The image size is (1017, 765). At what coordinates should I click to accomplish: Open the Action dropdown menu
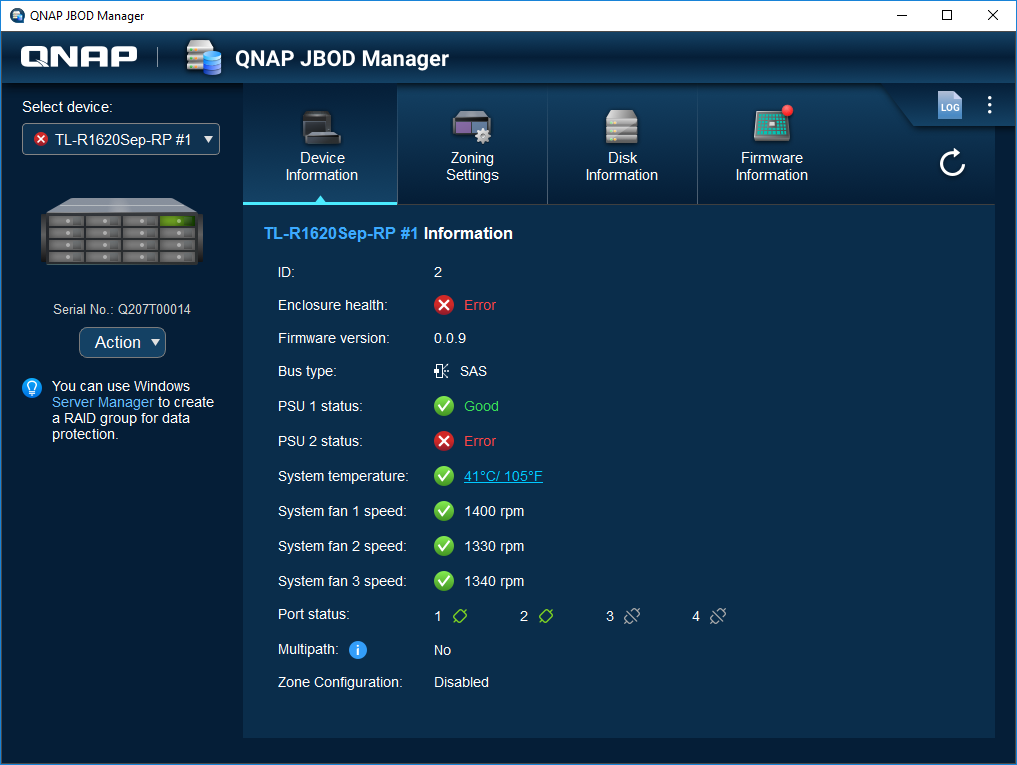pyautogui.click(x=122, y=342)
